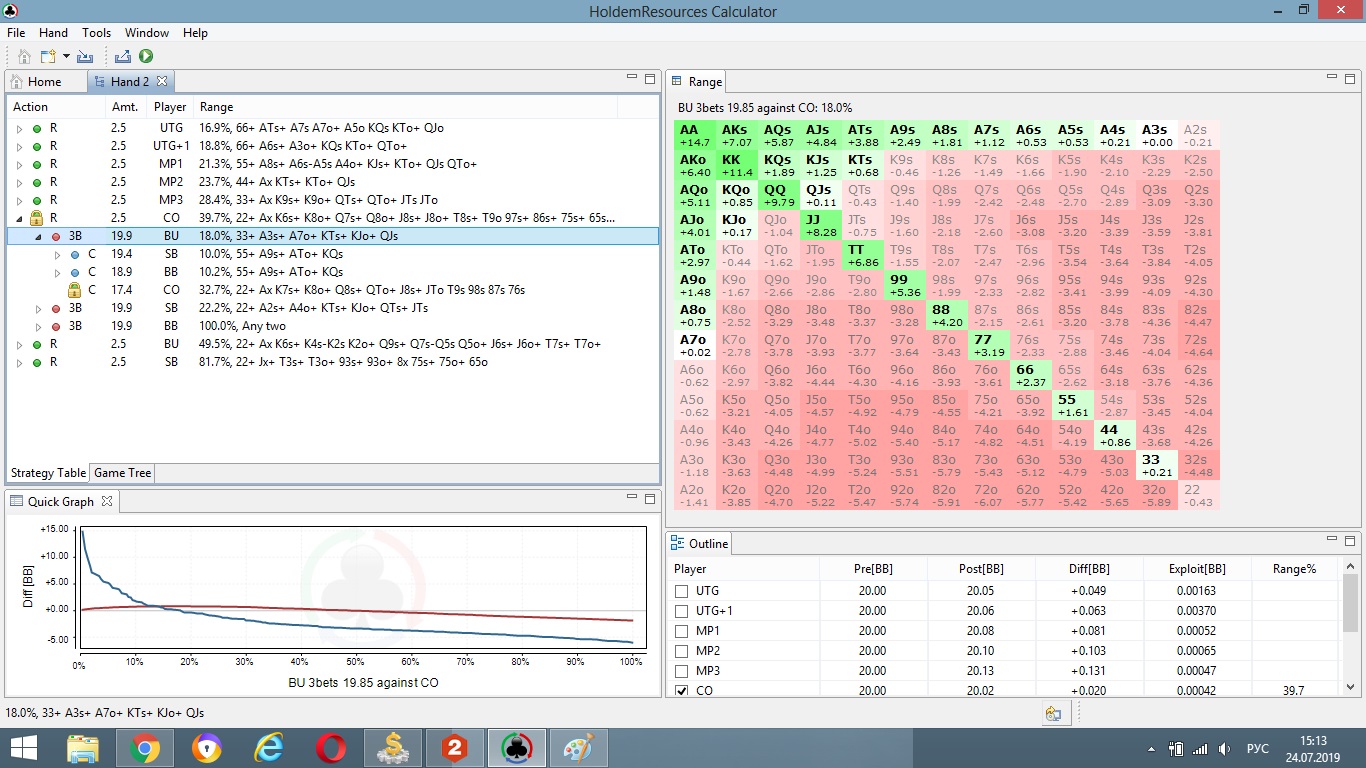Select the KK +11.4 range cell
This screenshot has height=768, width=1366.
(x=737, y=166)
